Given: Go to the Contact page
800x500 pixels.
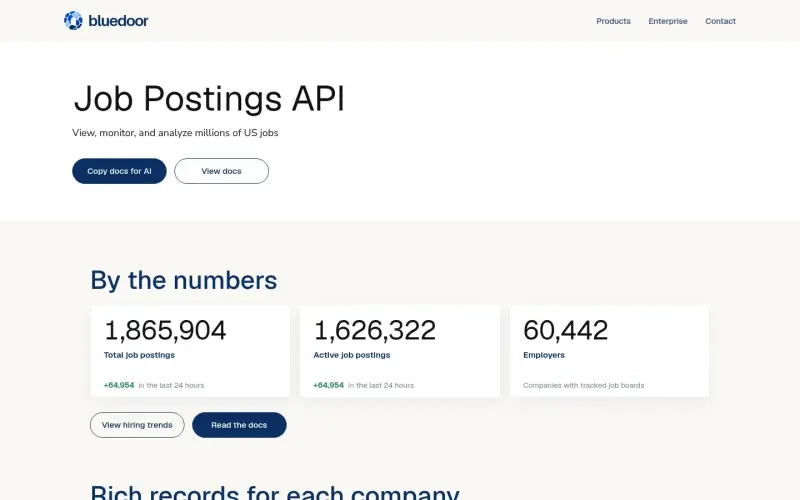Looking at the screenshot, I should pyautogui.click(x=720, y=21).
